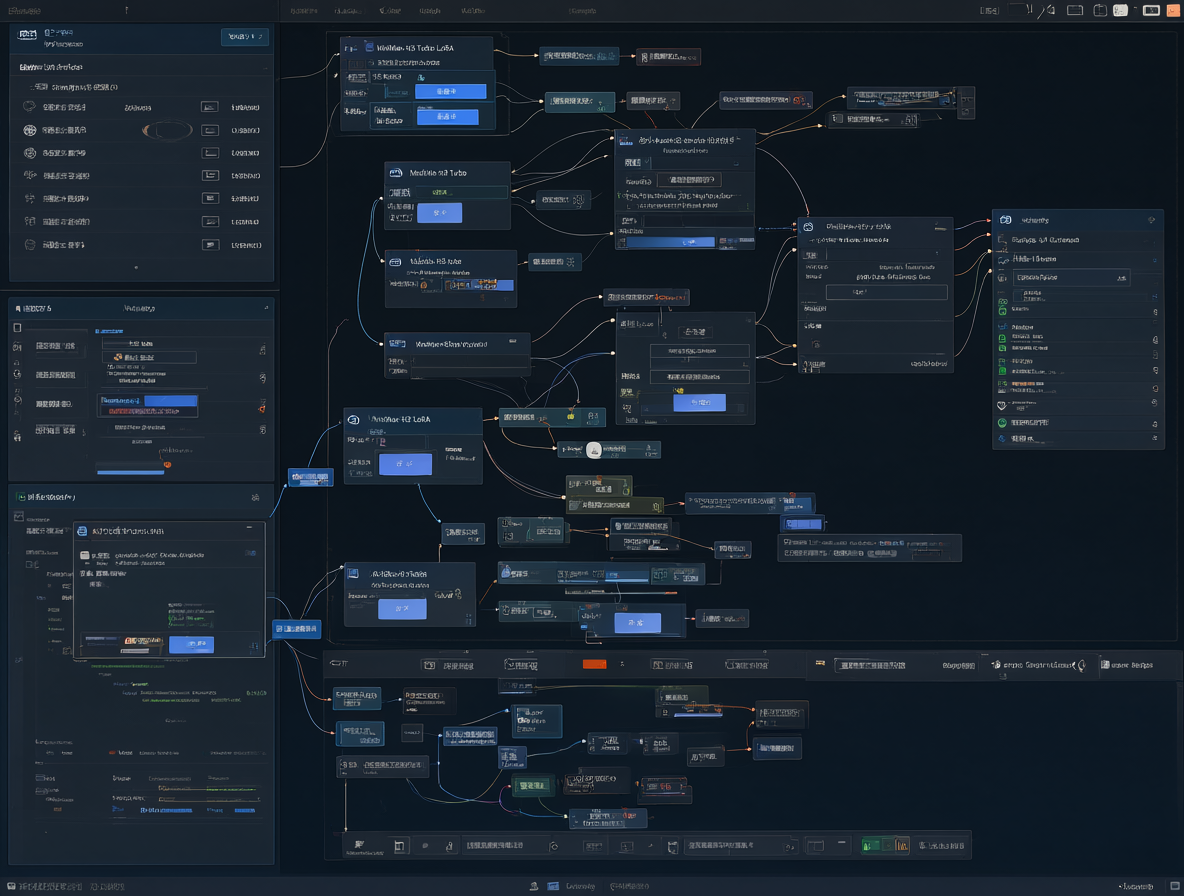Click the heart icon in the right panel list
This screenshot has height=896, width=1184.
1002,405
